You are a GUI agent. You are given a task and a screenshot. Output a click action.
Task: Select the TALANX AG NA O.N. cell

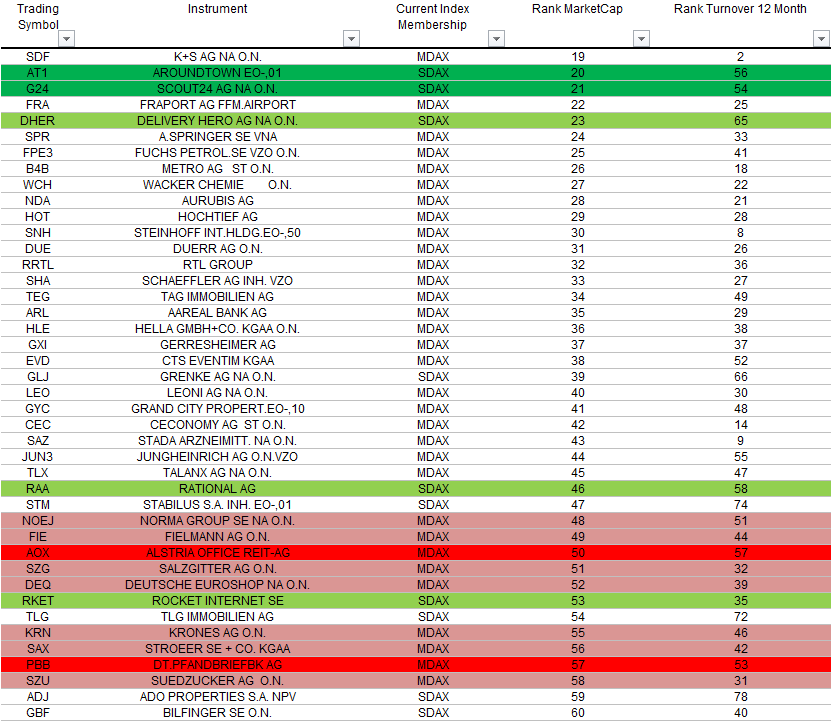(x=217, y=472)
